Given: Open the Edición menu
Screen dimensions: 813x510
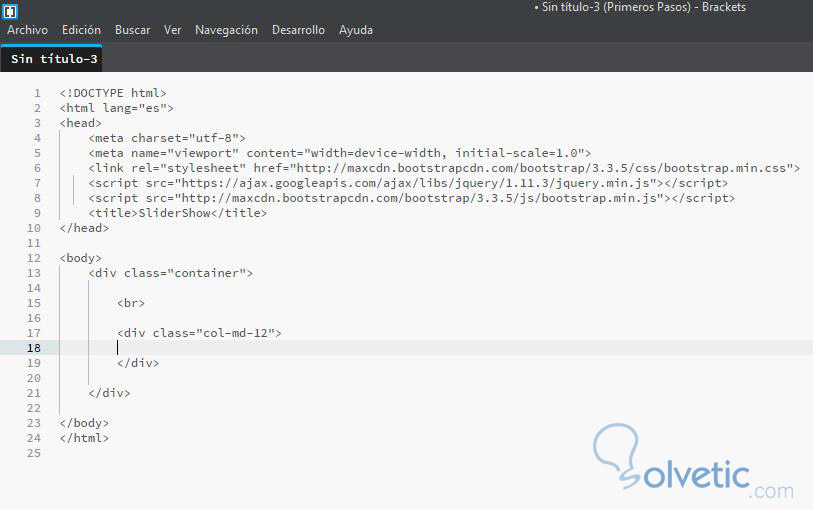Looking at the screenshot, I should pyautogui.click(x=81, y=30).
